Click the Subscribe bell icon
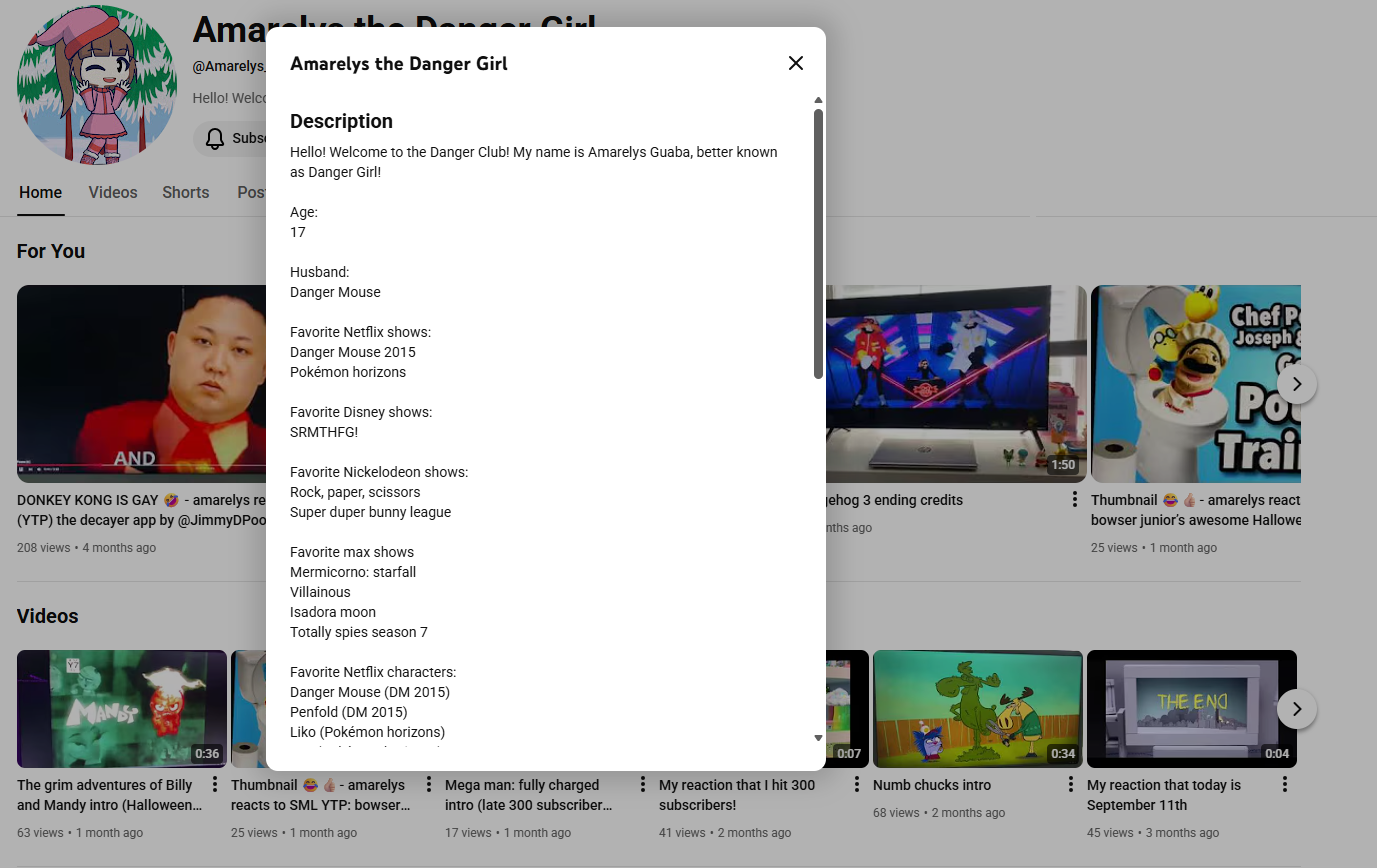The width and height of the screenshot is (1377, 868). pyautogui.click(x=215, y=139)
